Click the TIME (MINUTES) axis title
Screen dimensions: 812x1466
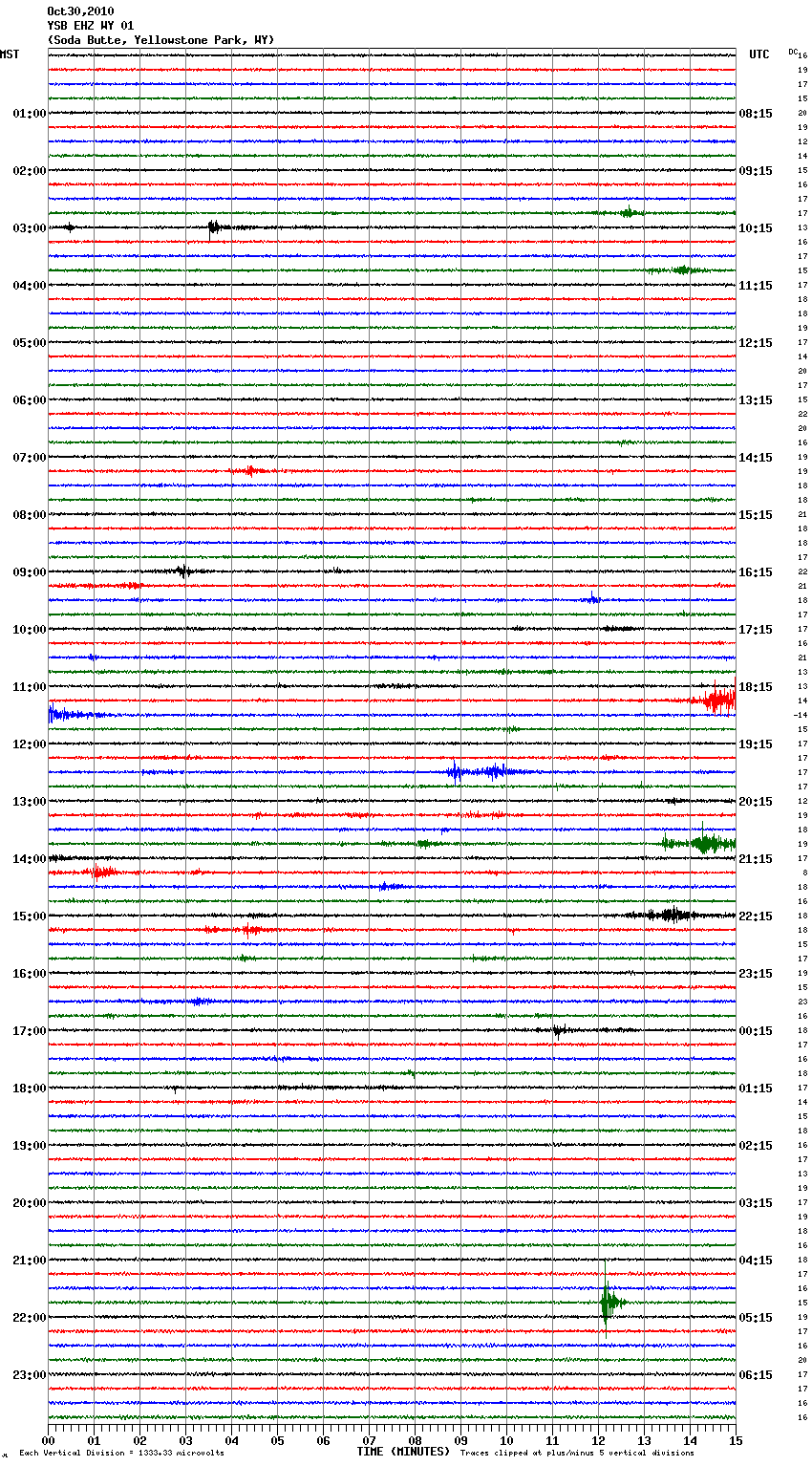coord(403,1452)
